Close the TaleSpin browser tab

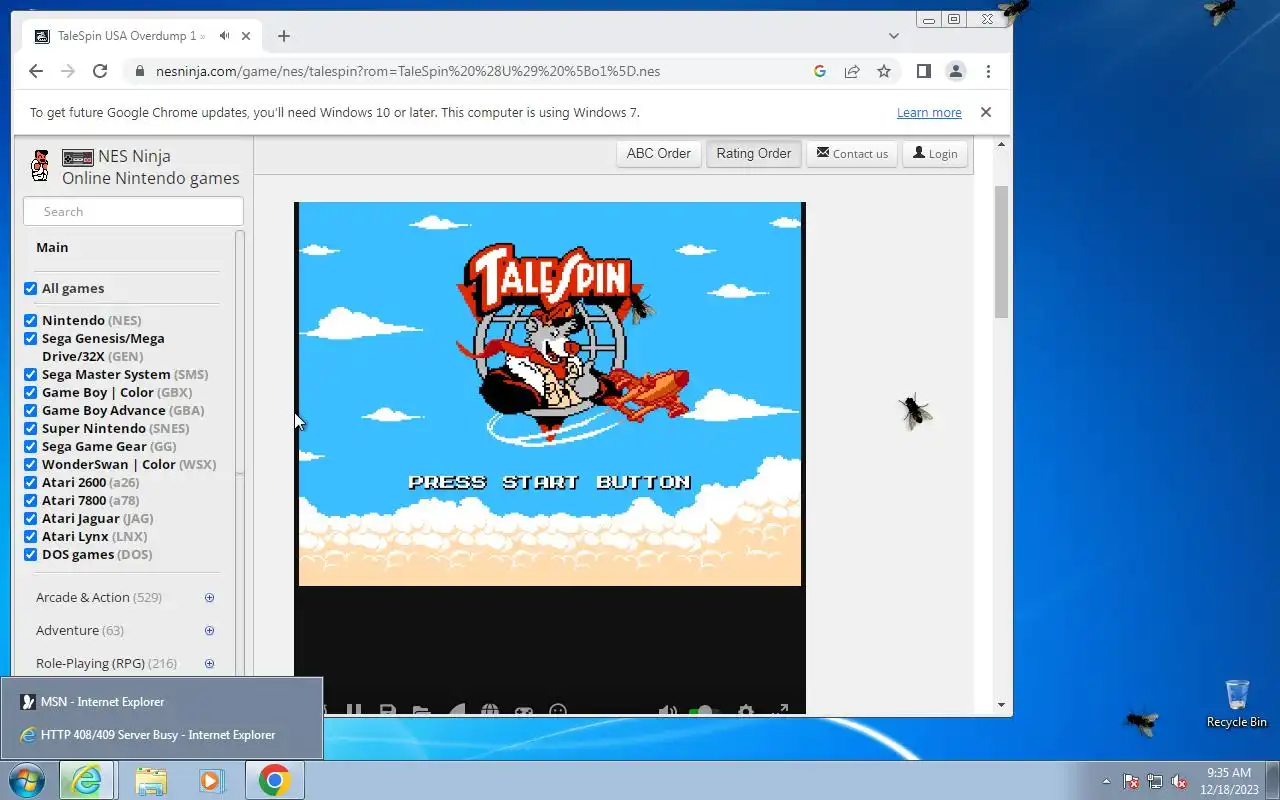pos(246,36)
